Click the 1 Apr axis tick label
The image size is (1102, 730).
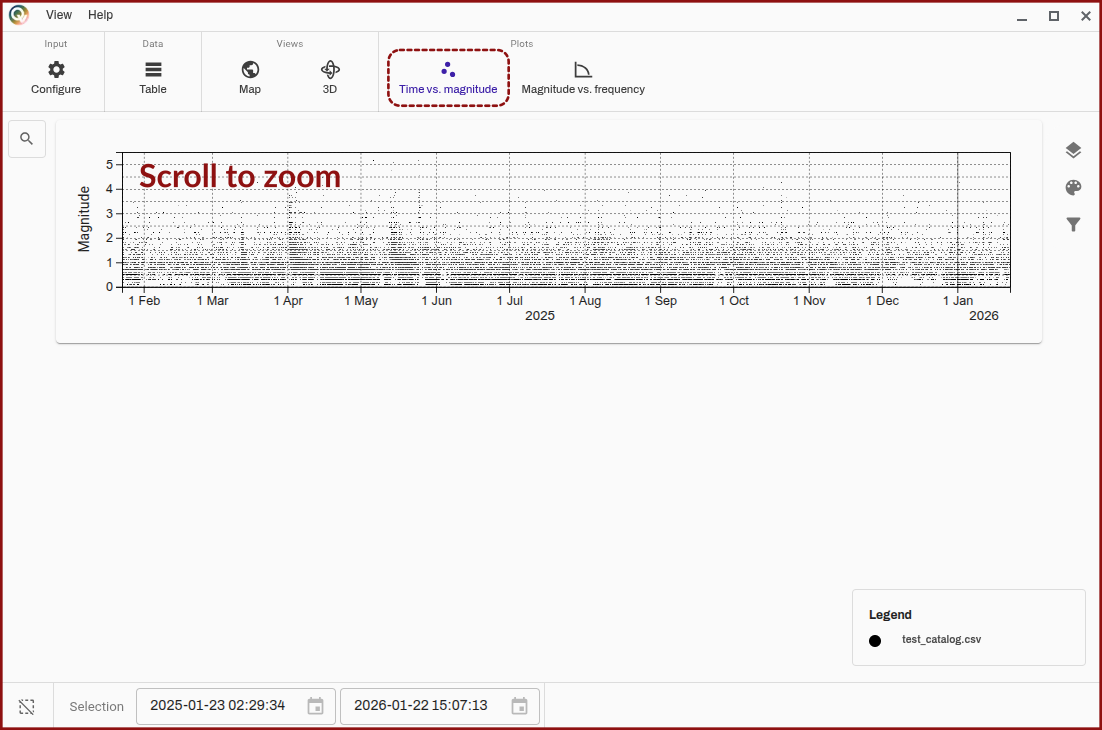coord(288,301)
